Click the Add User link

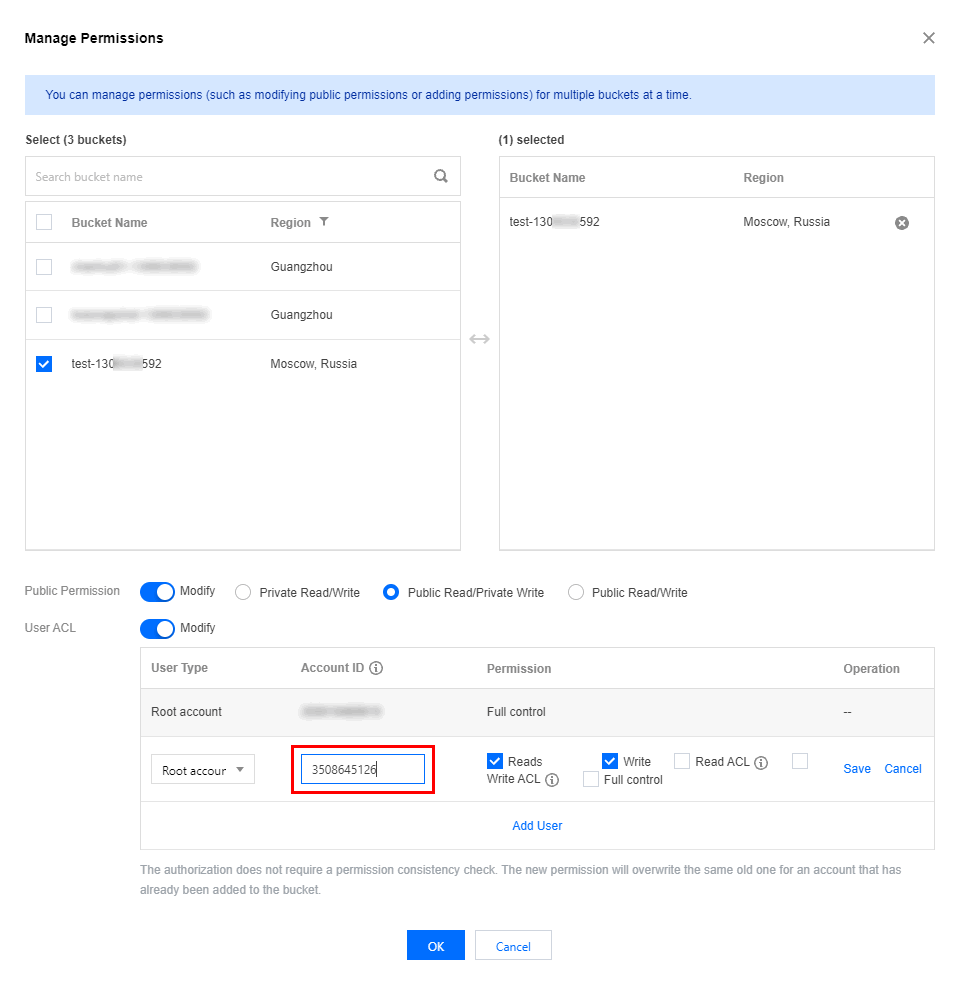coord(537,826)
